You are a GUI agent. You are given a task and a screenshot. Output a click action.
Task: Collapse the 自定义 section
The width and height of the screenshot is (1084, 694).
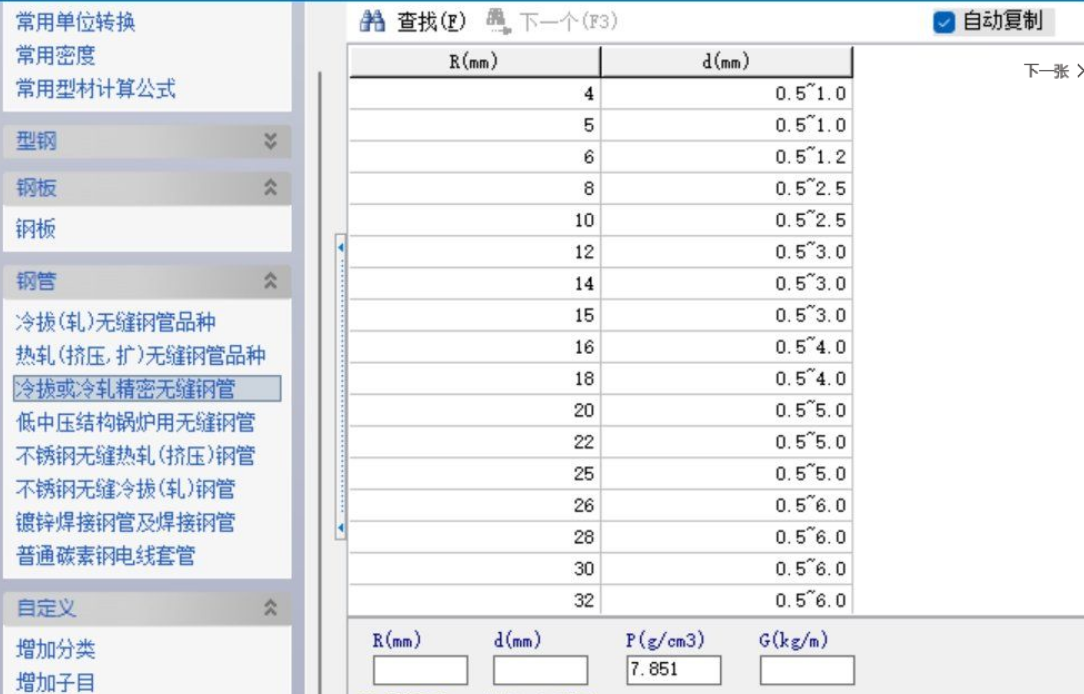click(270, 607)
